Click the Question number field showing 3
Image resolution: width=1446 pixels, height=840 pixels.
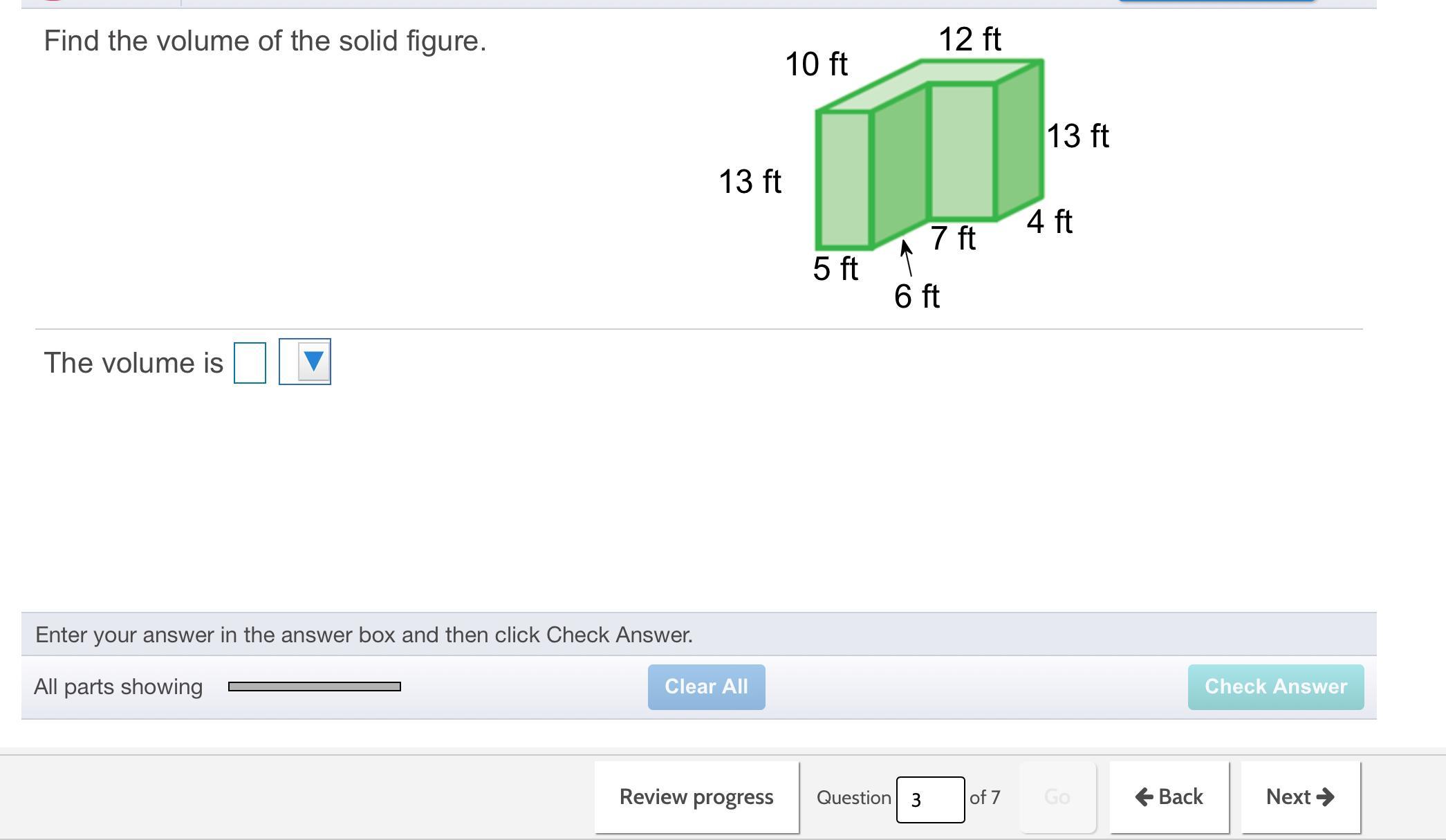[x=929, y=799]
